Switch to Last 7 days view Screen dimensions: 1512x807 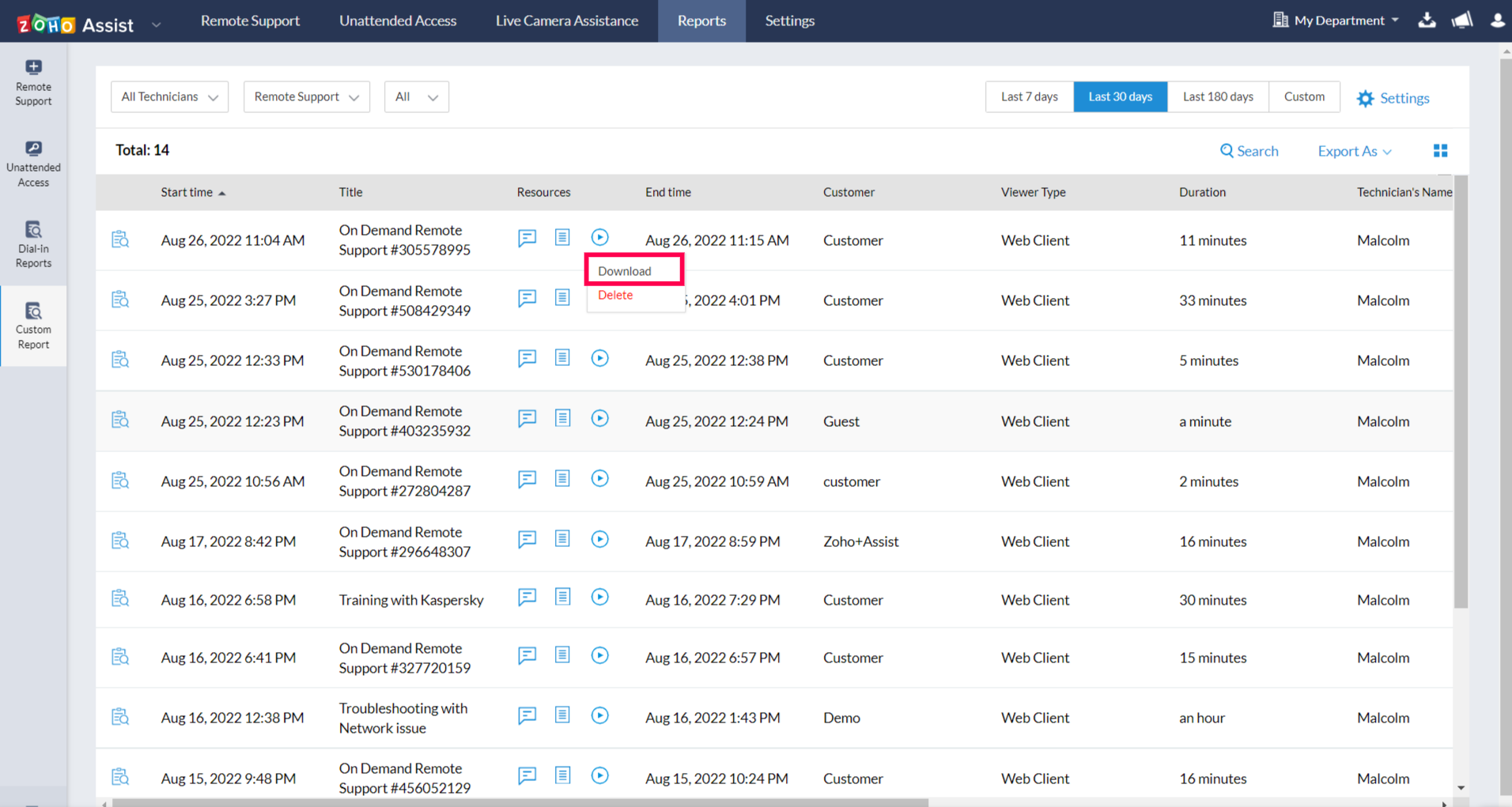[x=1029, y=96]
